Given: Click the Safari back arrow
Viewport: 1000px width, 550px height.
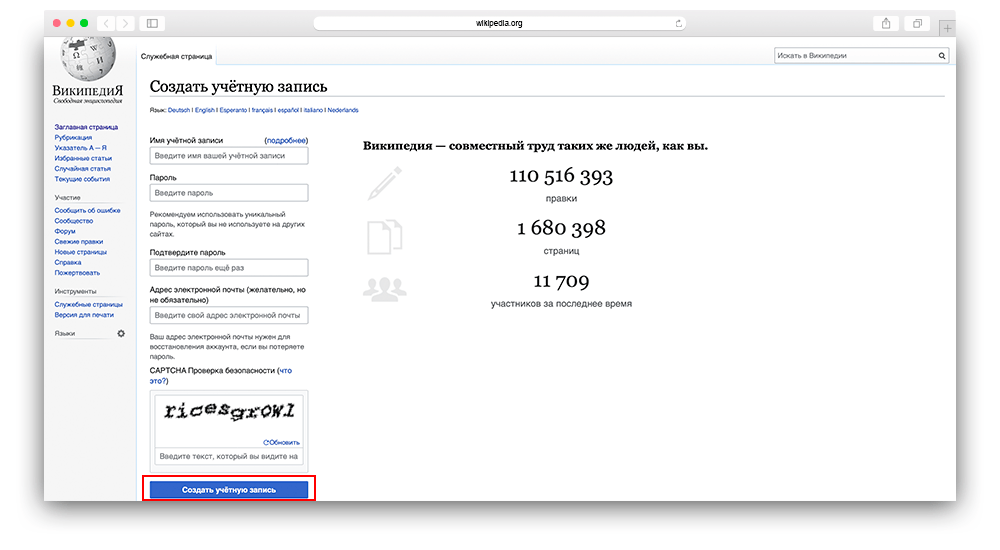Looking at the screenshot, I should (107, 24).
